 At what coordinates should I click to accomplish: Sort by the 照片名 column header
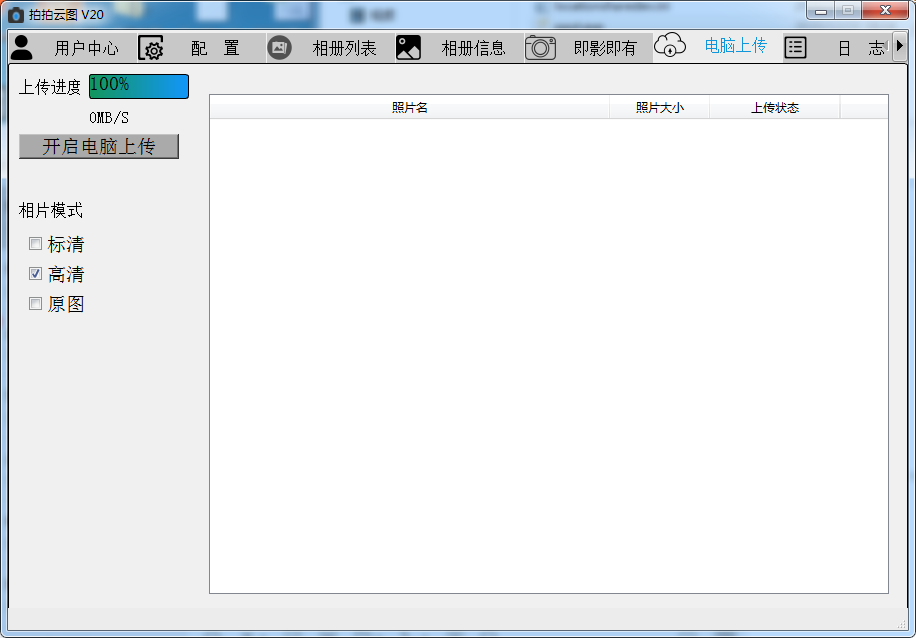410,108
